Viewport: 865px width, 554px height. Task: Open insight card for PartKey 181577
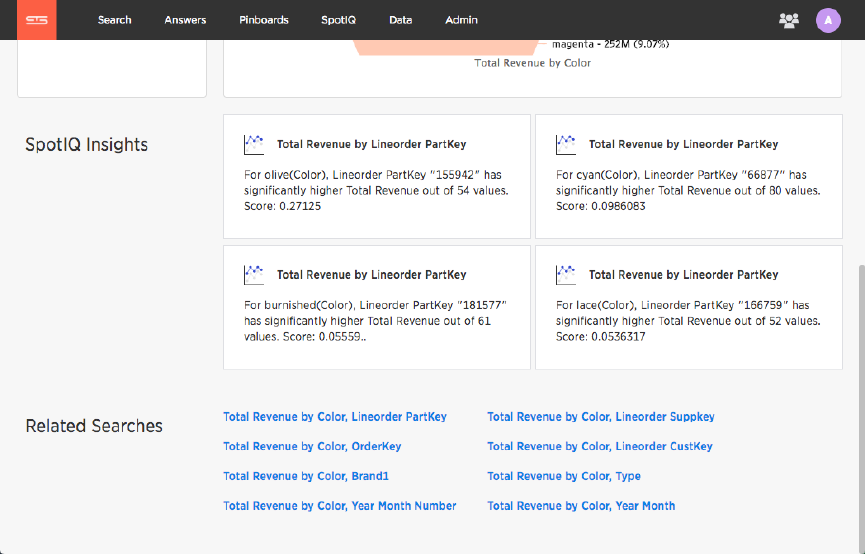pyautogui.click(x=377, y=307)
